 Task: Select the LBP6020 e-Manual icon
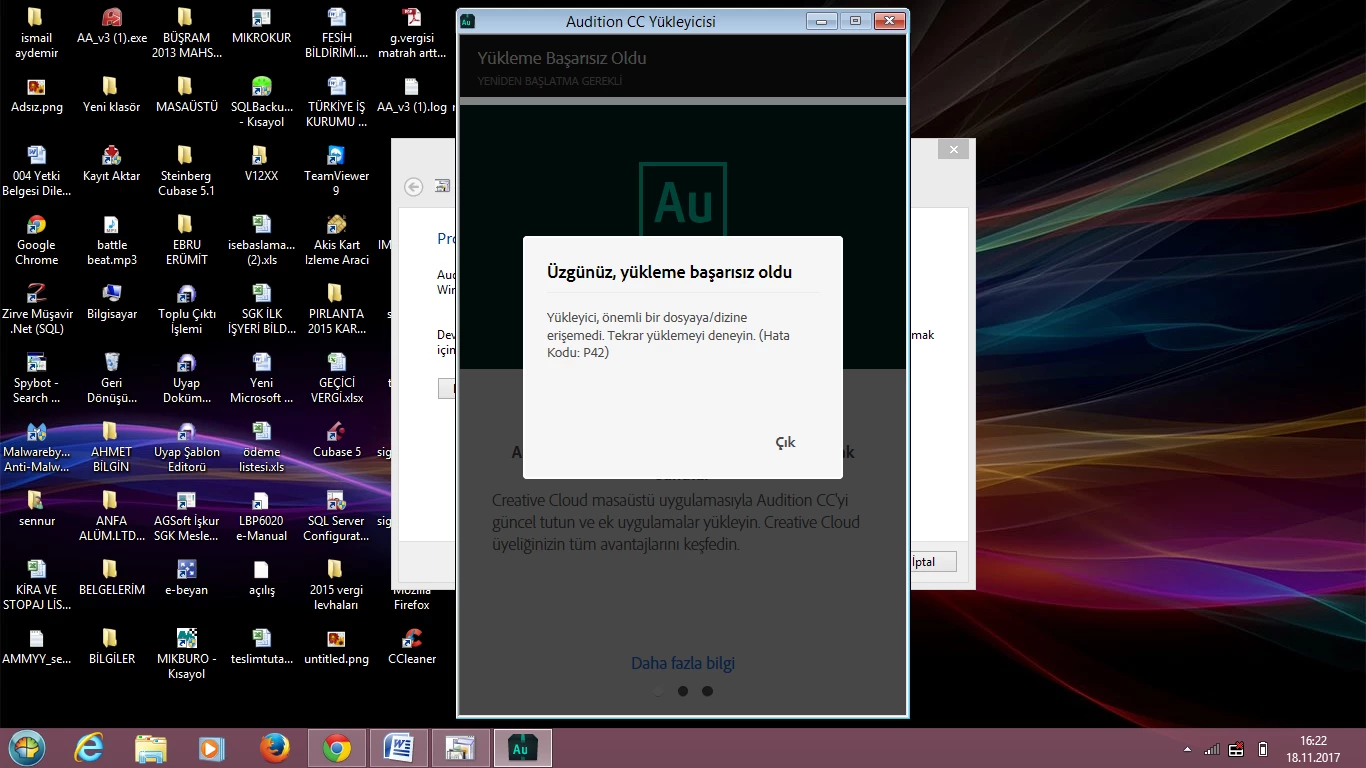[x=261, y=516]
